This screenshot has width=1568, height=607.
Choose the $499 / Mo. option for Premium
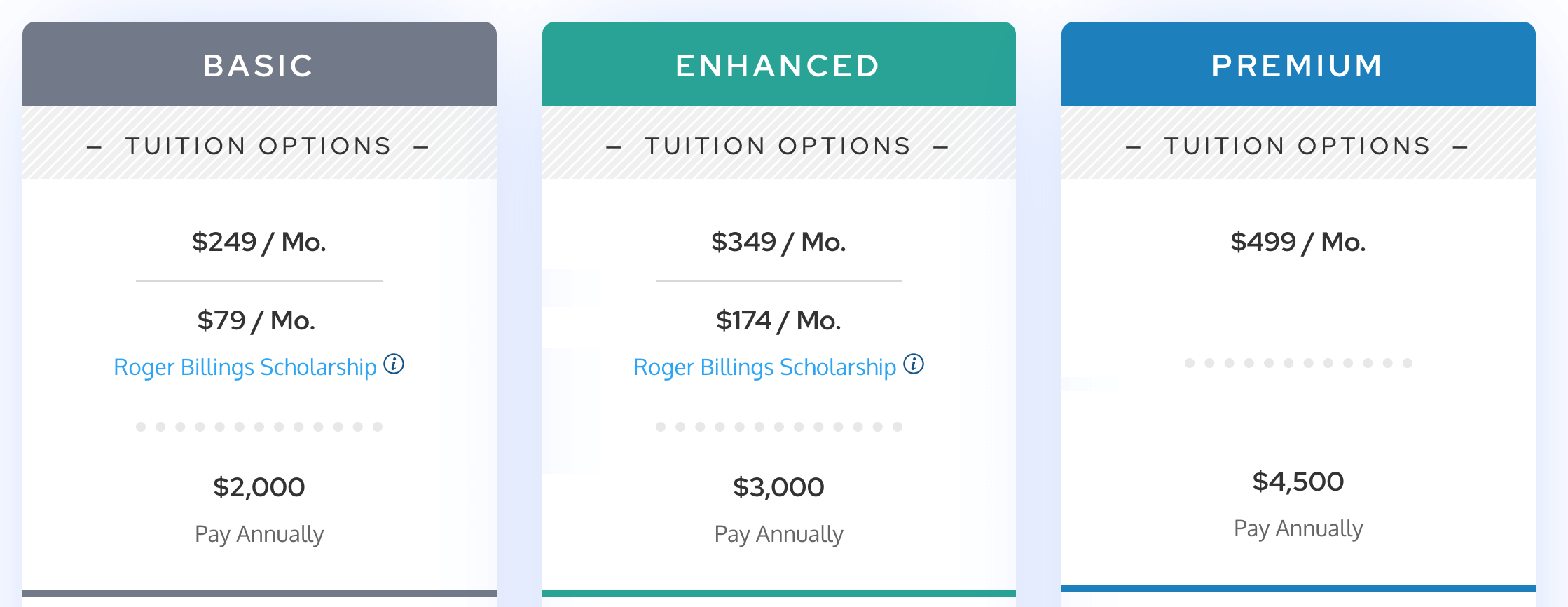[1296, 241]
